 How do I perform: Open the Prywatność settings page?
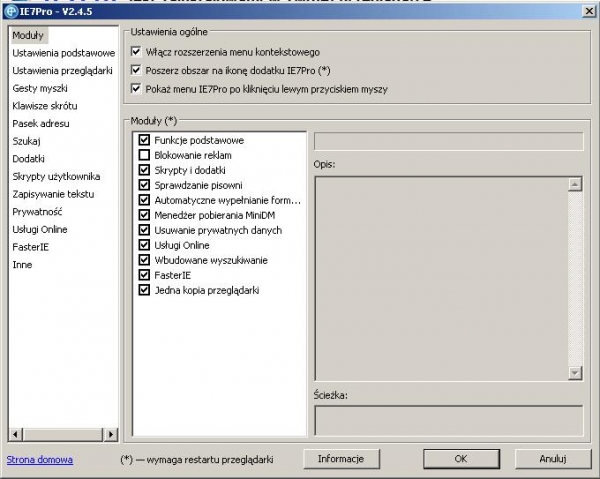tap(38, 212)
